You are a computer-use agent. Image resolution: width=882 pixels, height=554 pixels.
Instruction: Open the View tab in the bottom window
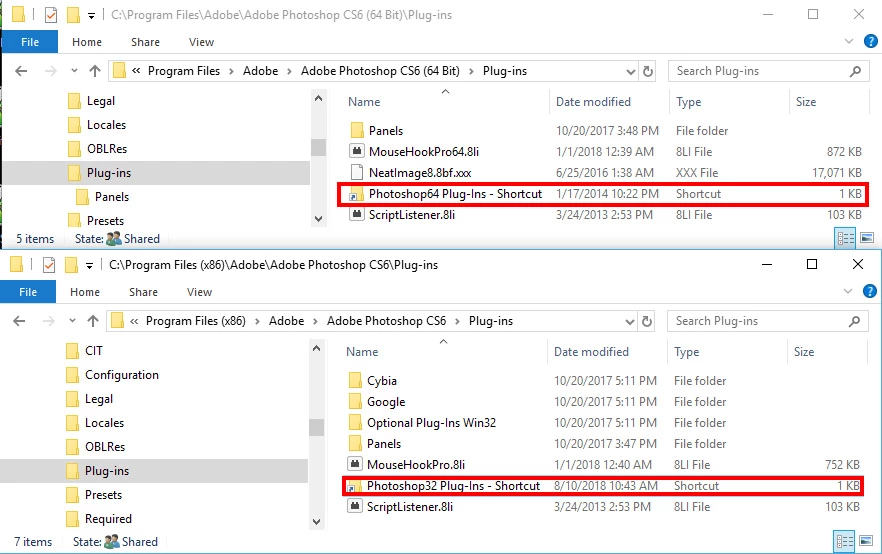[x=199, y=292]
